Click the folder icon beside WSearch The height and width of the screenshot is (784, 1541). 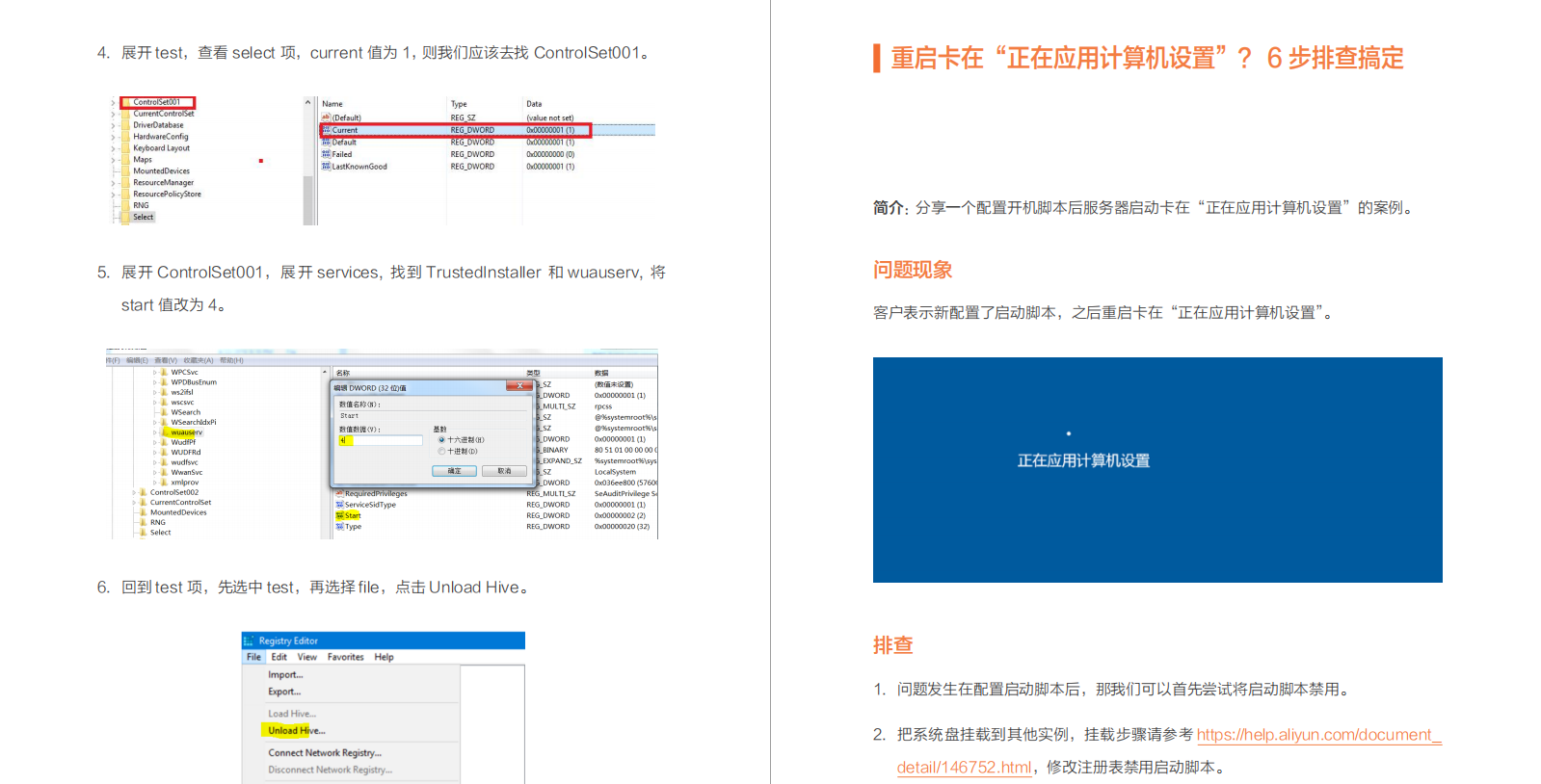[x=165, y=412]
